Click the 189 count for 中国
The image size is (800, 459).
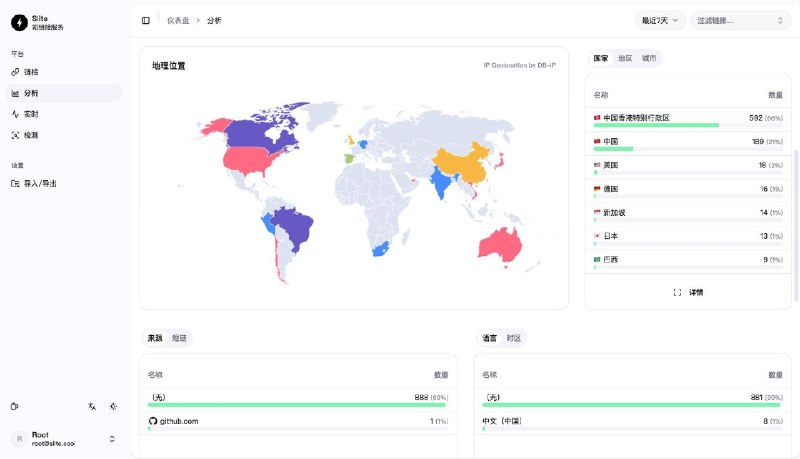pos(758,141)
